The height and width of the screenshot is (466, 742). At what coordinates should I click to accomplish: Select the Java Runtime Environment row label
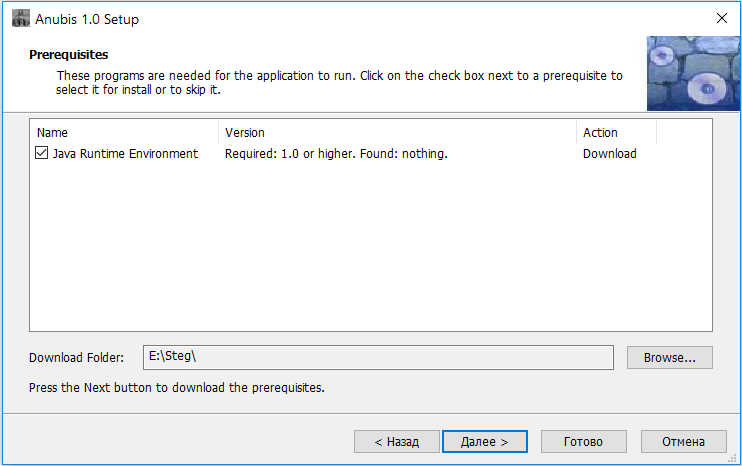(x=125, y=154)
